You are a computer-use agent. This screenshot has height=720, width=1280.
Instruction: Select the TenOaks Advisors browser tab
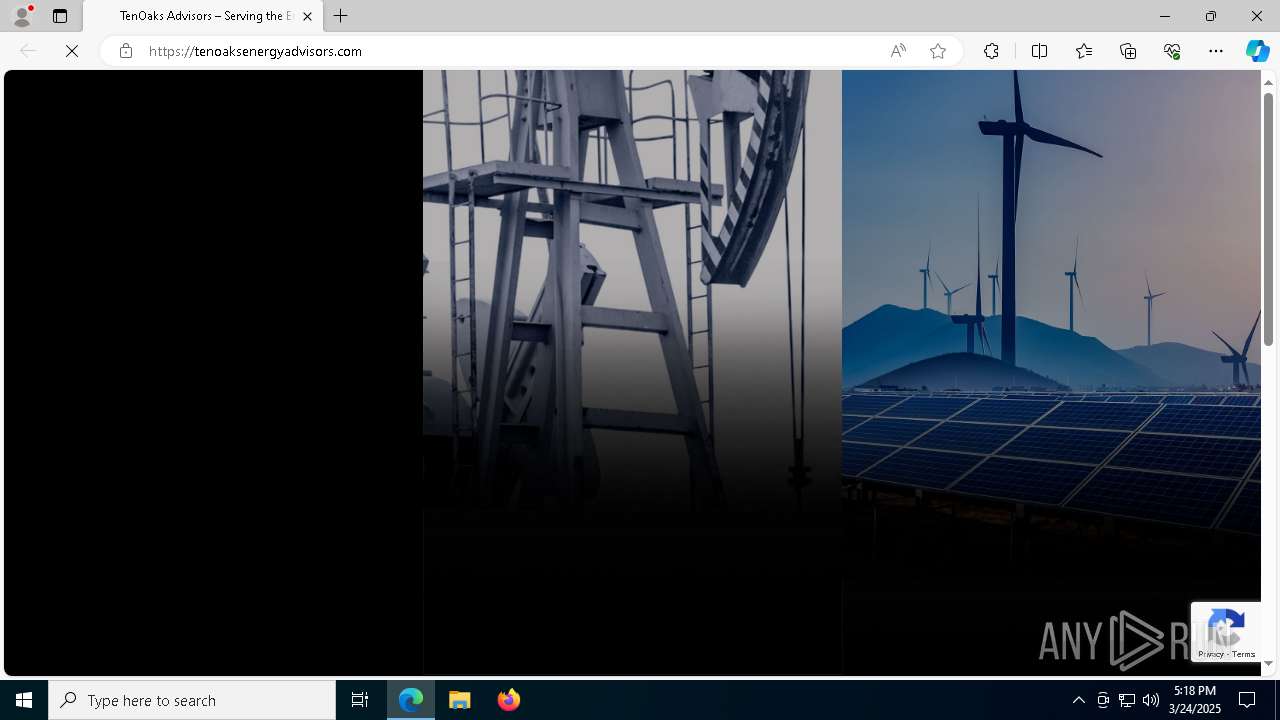click(203, 16)
